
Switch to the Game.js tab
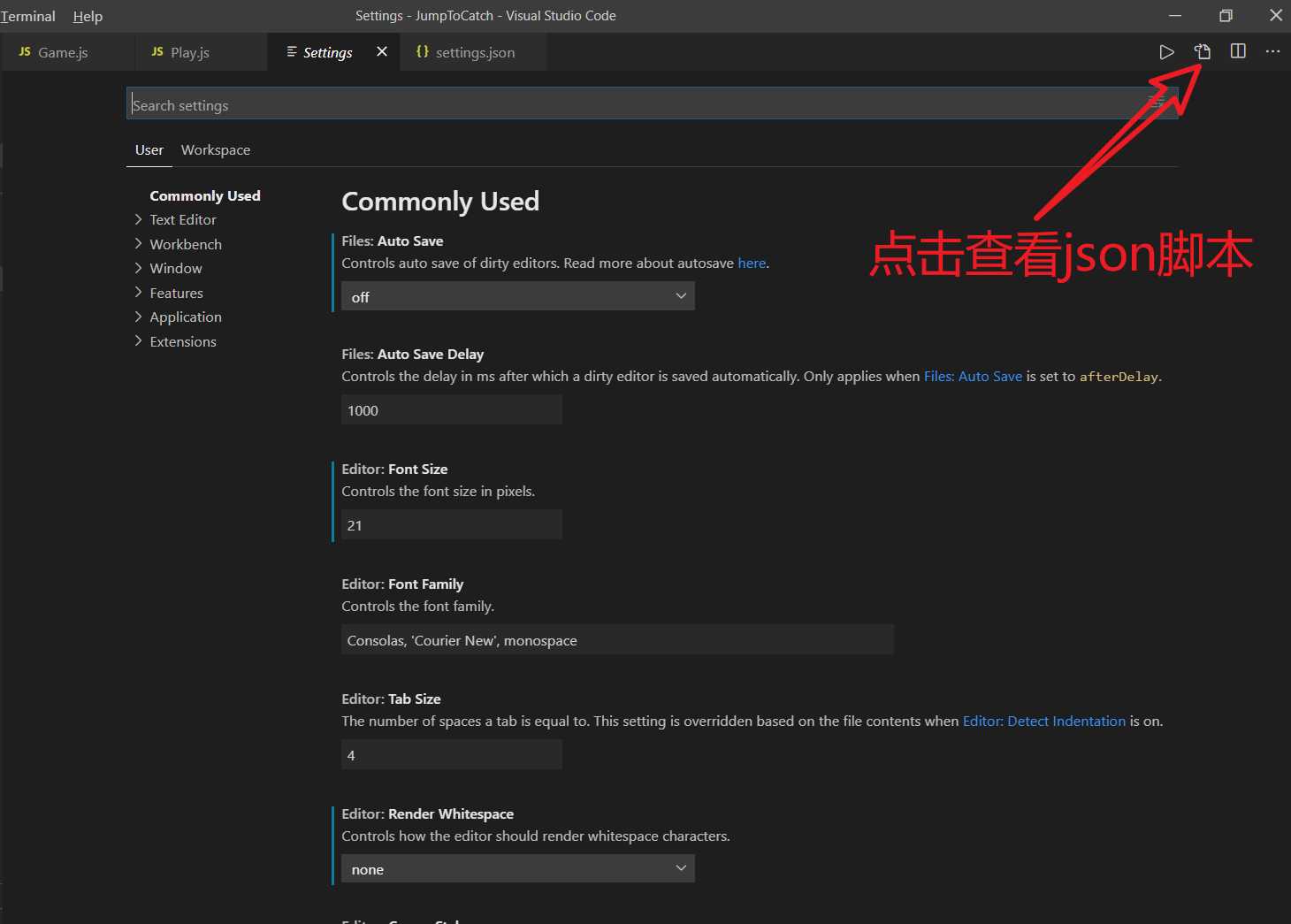point(67,52)
